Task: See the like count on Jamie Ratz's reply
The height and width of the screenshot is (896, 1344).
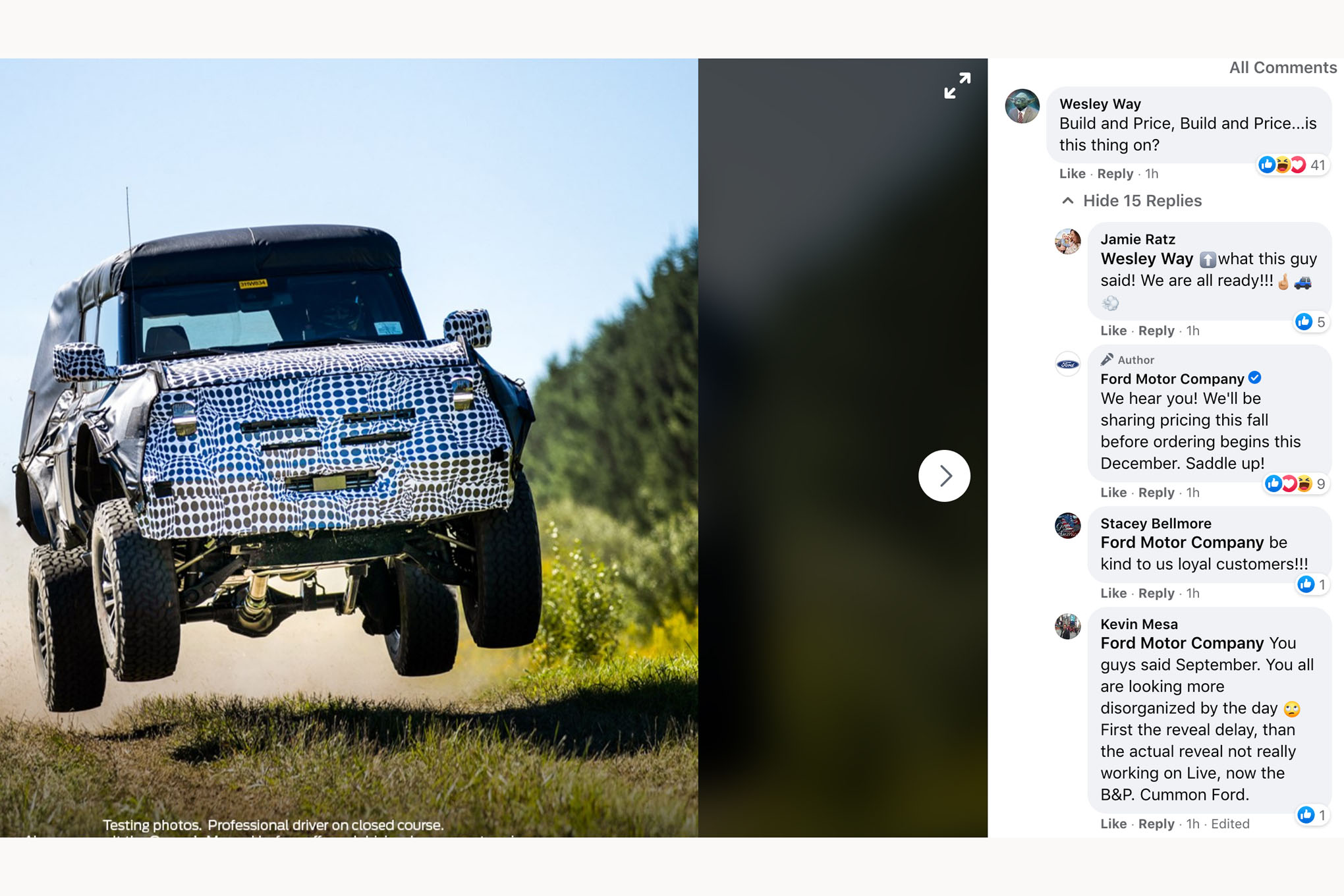Action: [x=1310, y=322]
